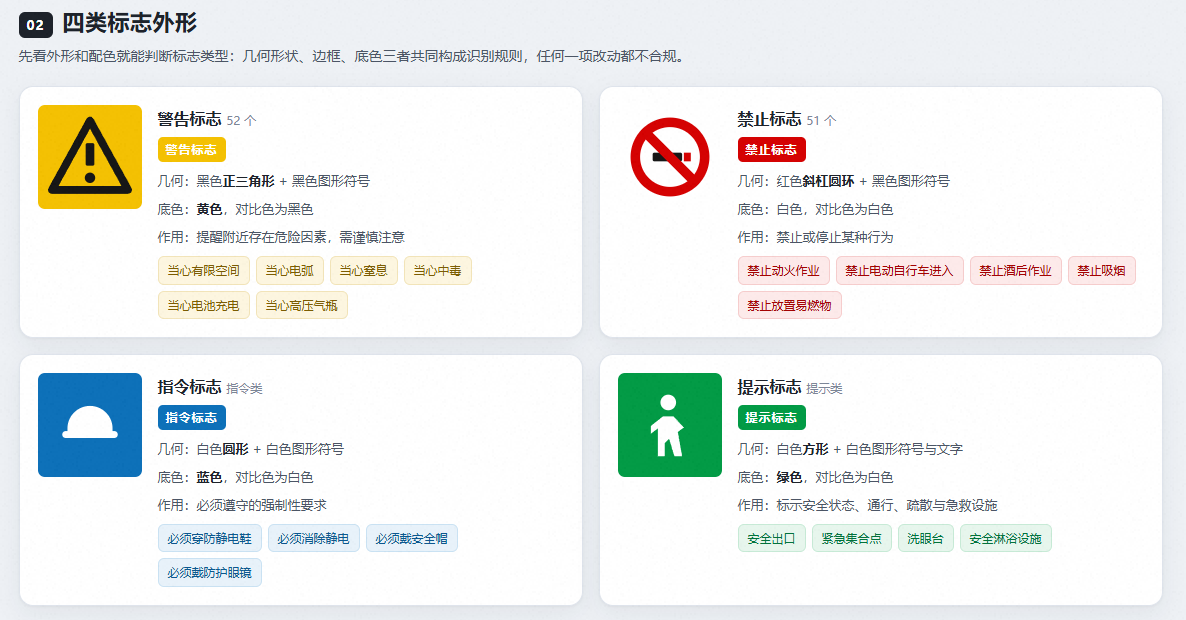Screen dimensions: 1186x620
Task: Click the red no-smoking prohibition icon
Action: [670, 157]
